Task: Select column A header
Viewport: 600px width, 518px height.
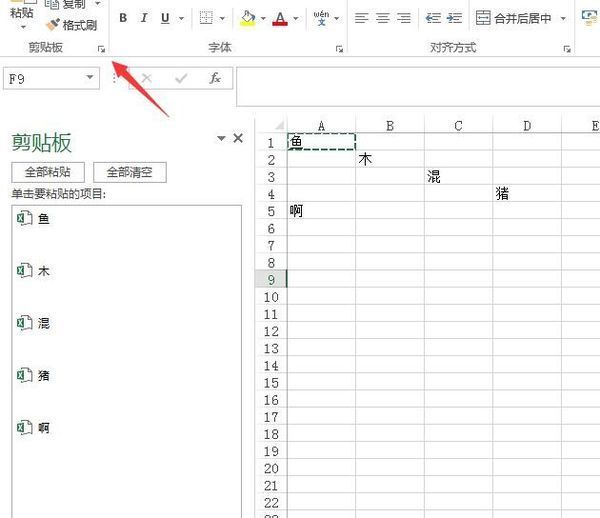Action: [x=321, y=126]
